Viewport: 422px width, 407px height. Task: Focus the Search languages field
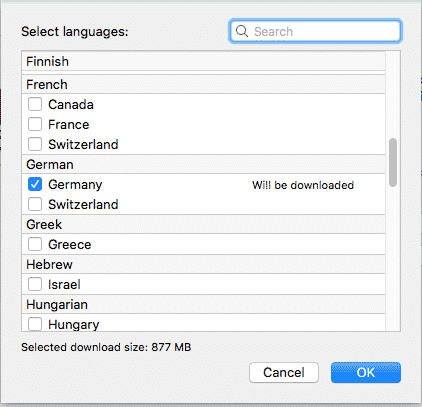[315, 31]
